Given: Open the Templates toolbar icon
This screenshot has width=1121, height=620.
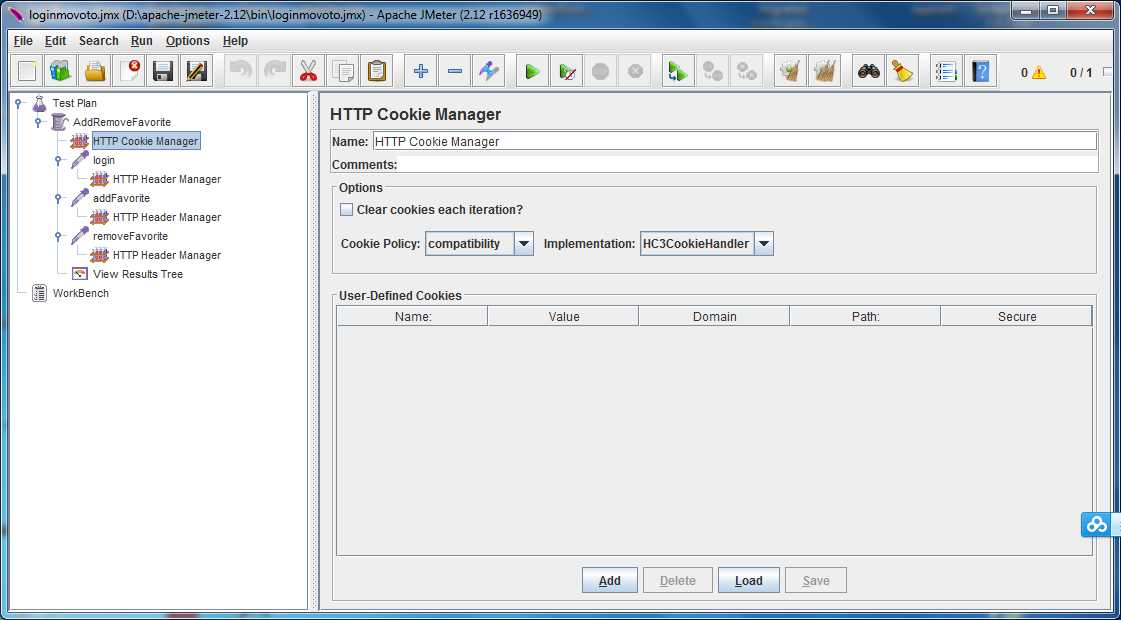Looking at the screenshot, I should tap(61, 71).
